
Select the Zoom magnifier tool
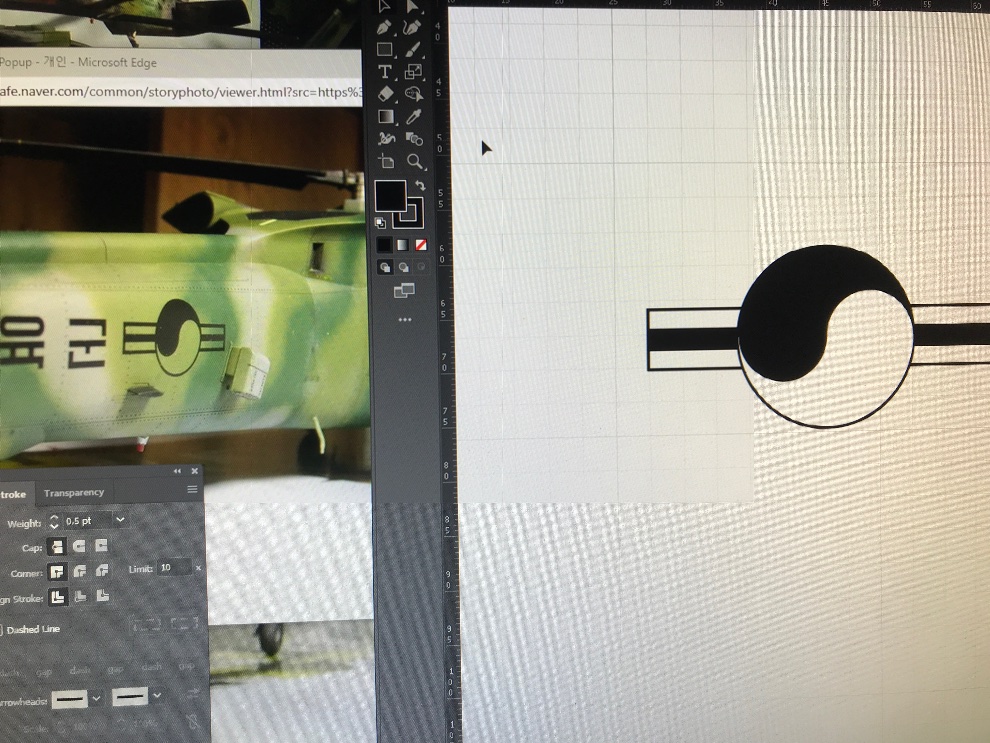[414, 161]
